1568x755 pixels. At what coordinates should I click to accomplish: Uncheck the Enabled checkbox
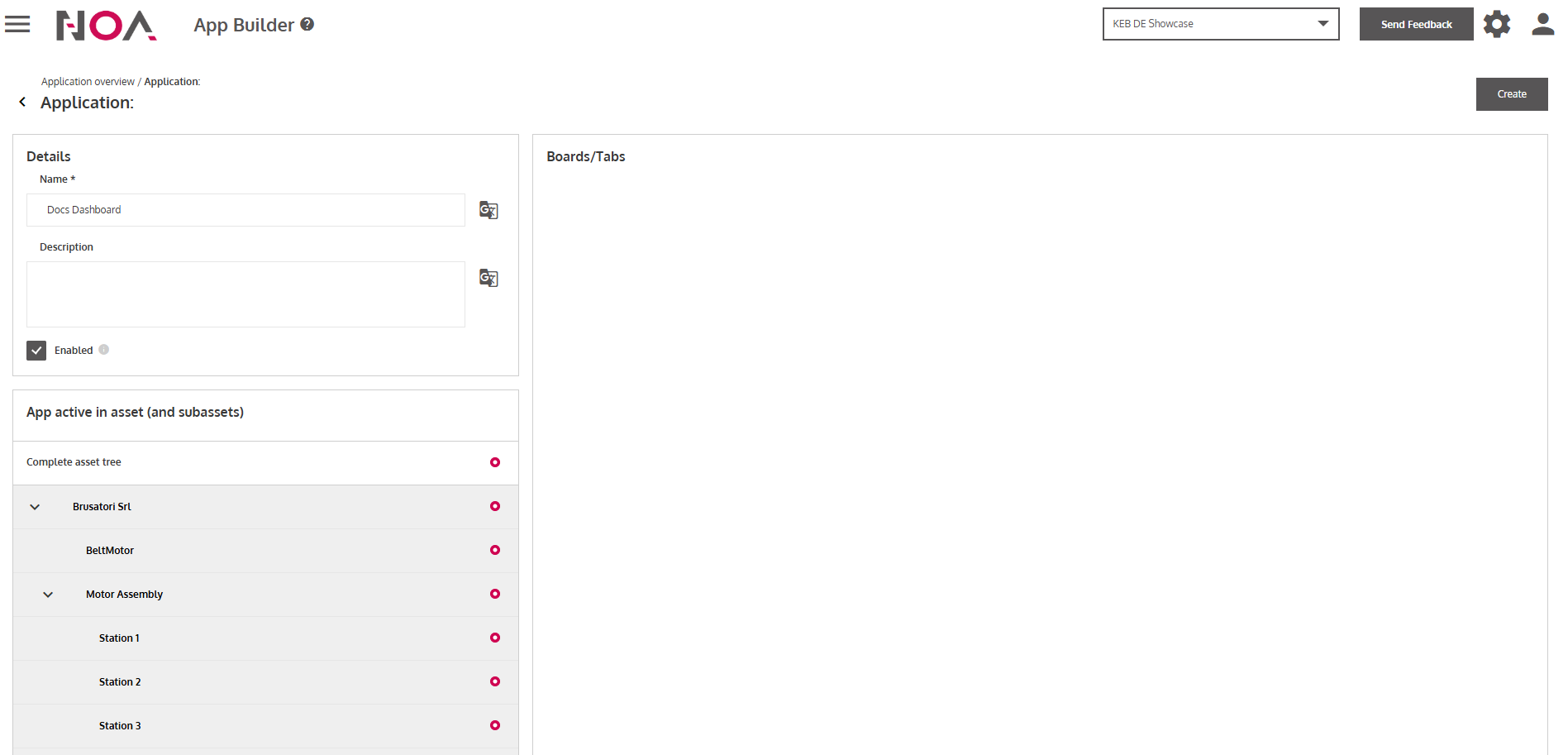click(x=36, y=351)
